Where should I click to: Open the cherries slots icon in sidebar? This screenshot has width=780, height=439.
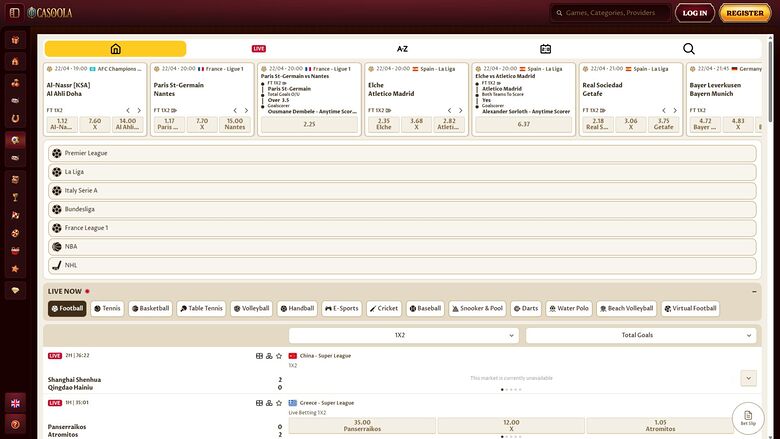pyautogui.click(x=15, y=83)
